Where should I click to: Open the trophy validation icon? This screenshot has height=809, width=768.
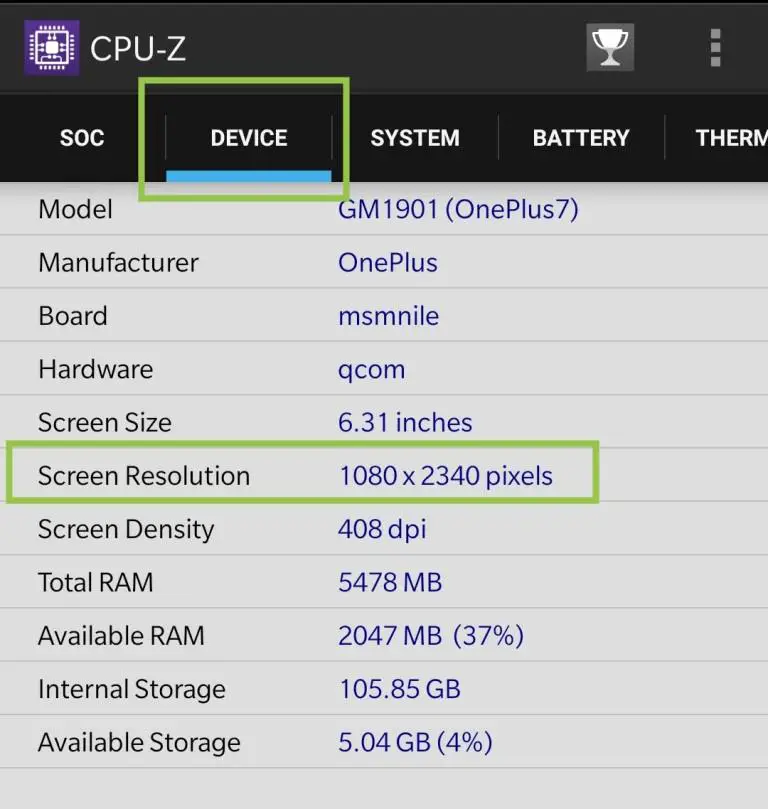pyautogui.click(x=610, y=47)
